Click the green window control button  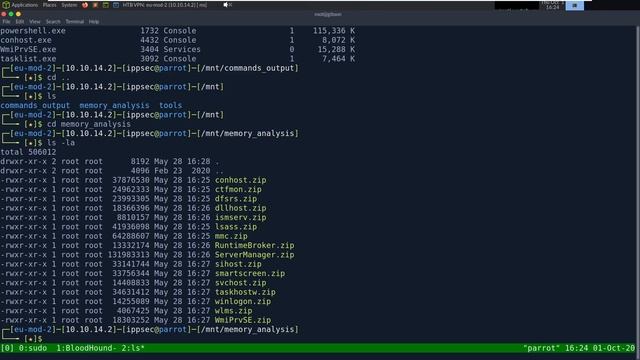click(x=11, y=14)
